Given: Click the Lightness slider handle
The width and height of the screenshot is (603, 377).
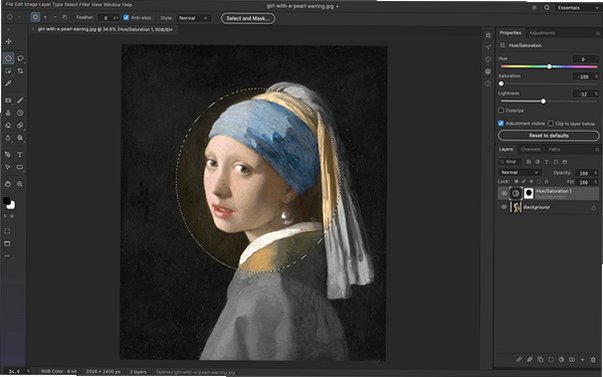Looking at the screenshot, I should click(x=543, y=101).
